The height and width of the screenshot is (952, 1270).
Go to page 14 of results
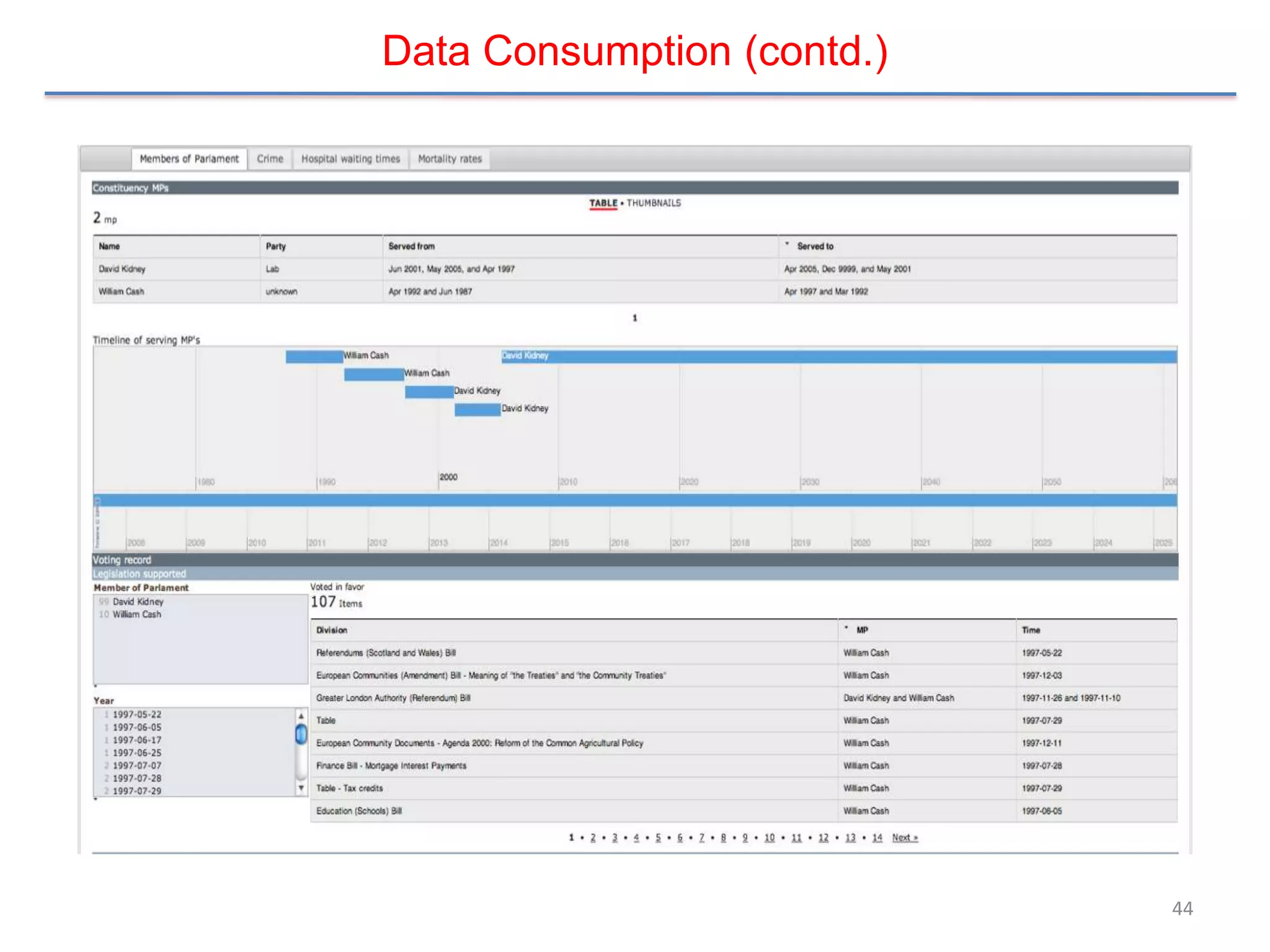pyautogui.click(x=877, y=838)
